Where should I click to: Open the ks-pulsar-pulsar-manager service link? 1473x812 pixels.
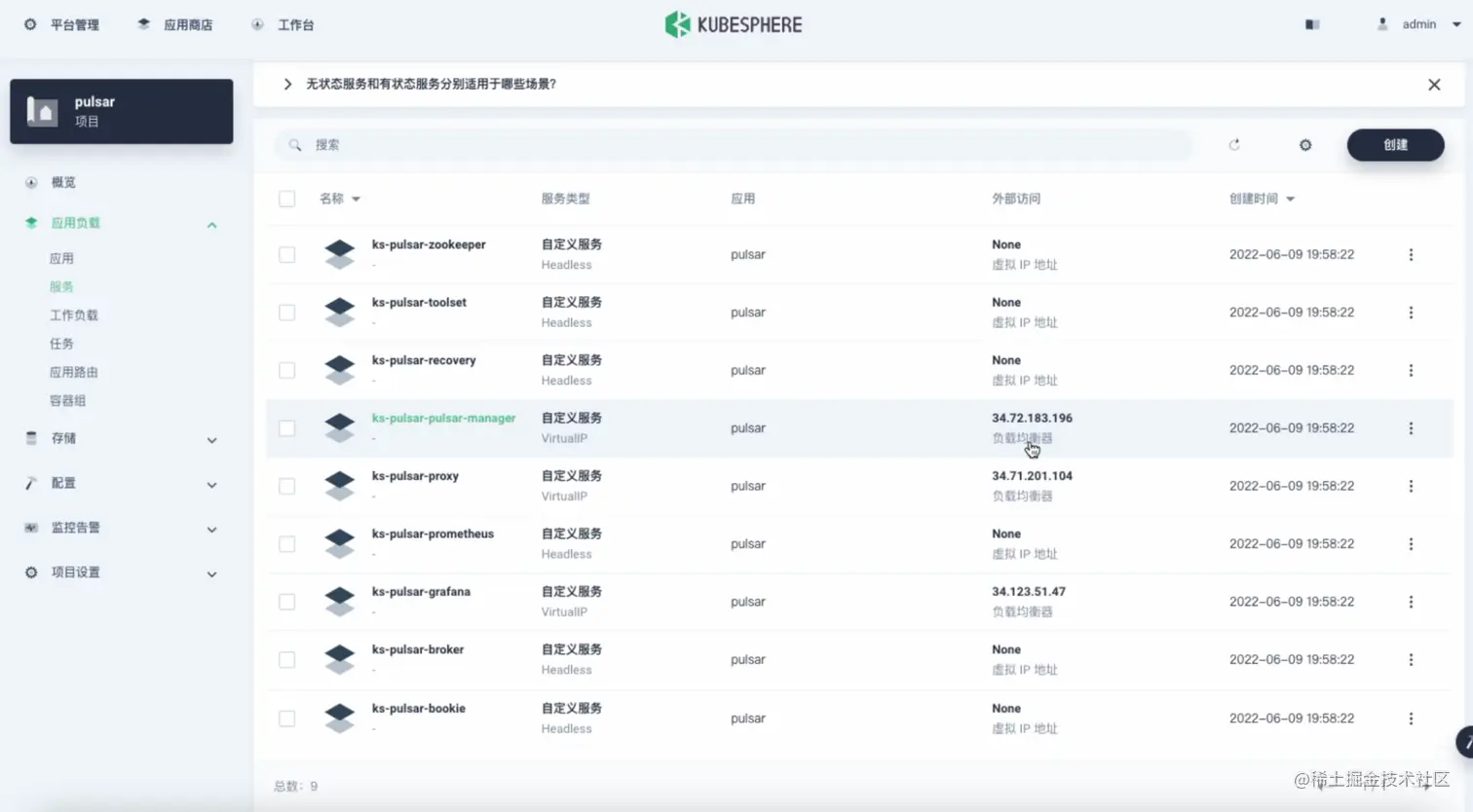(443, 418)
